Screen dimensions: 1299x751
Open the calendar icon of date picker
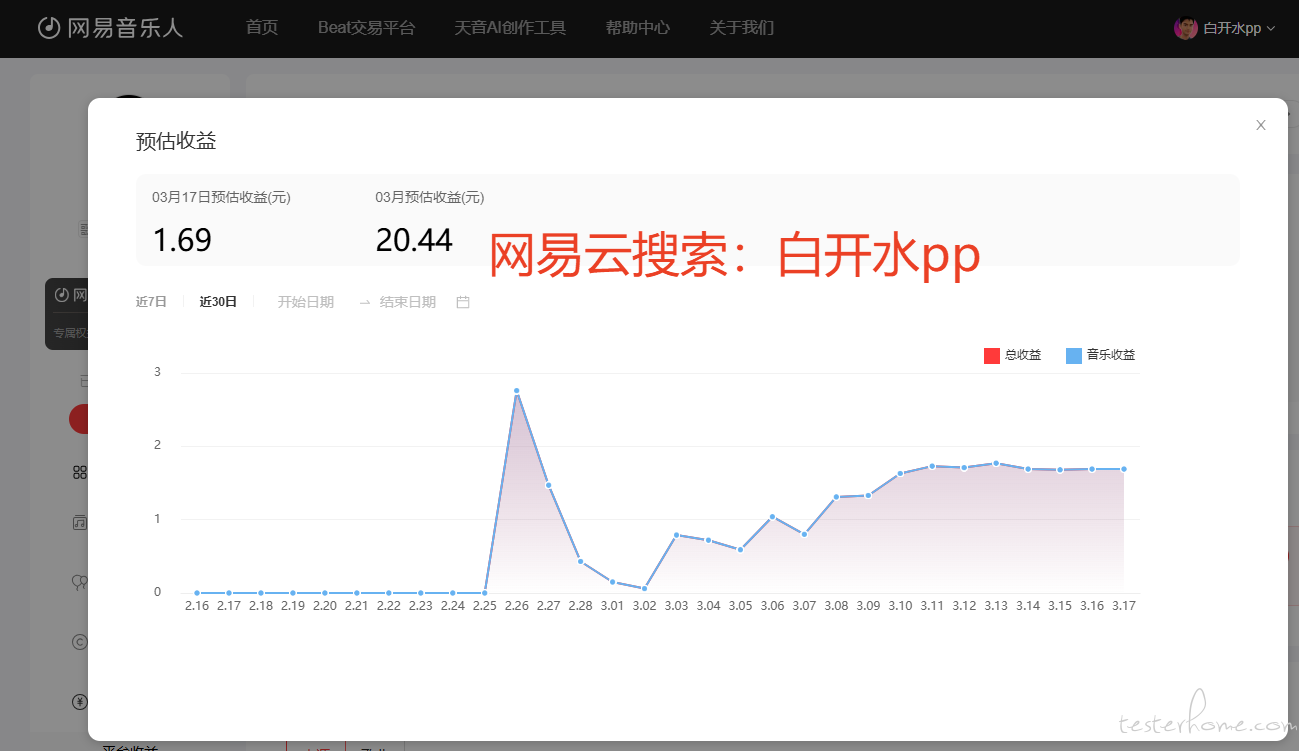pos(463,302)
